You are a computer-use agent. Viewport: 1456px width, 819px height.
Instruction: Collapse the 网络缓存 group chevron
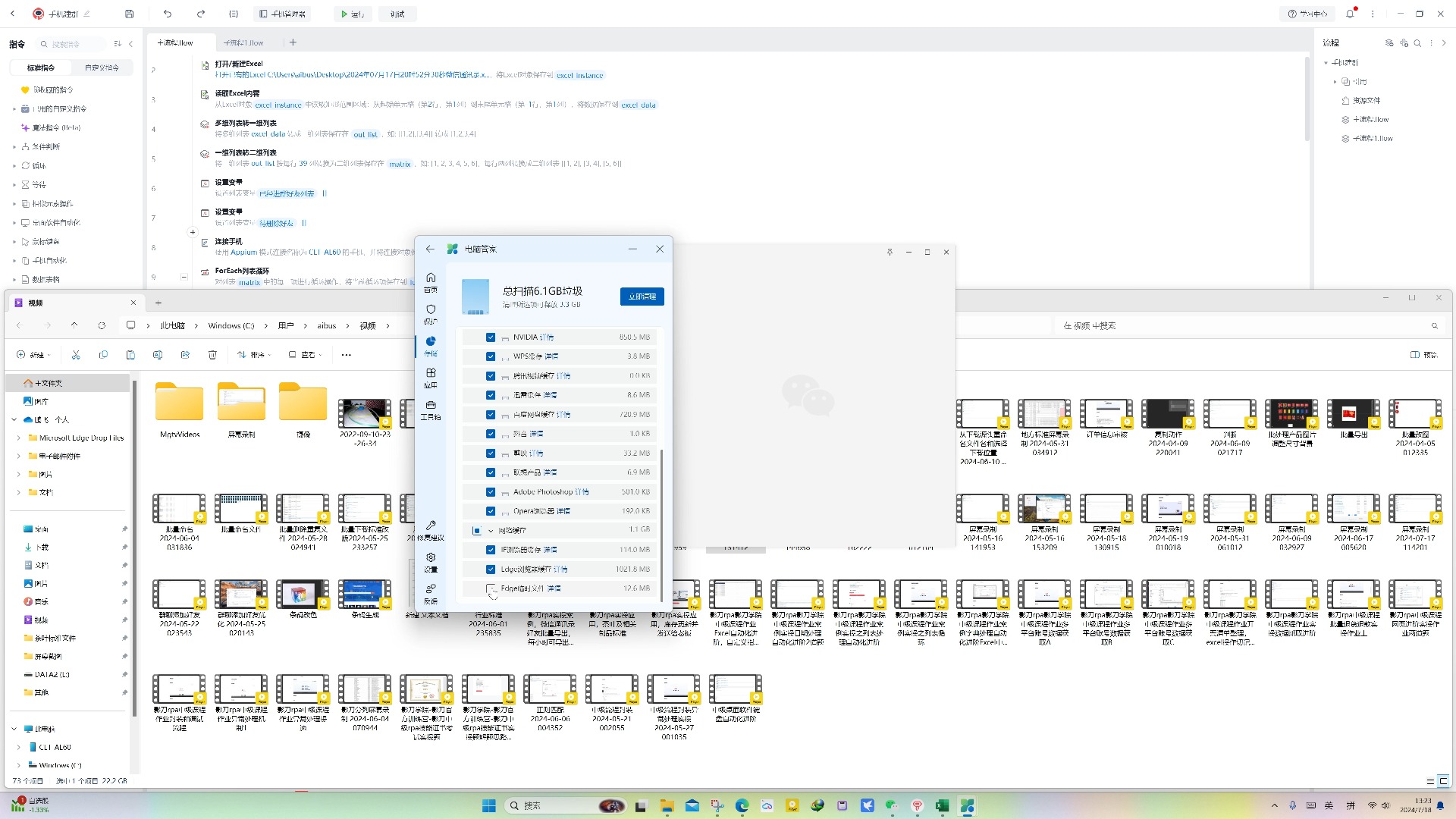pos(491,531)
